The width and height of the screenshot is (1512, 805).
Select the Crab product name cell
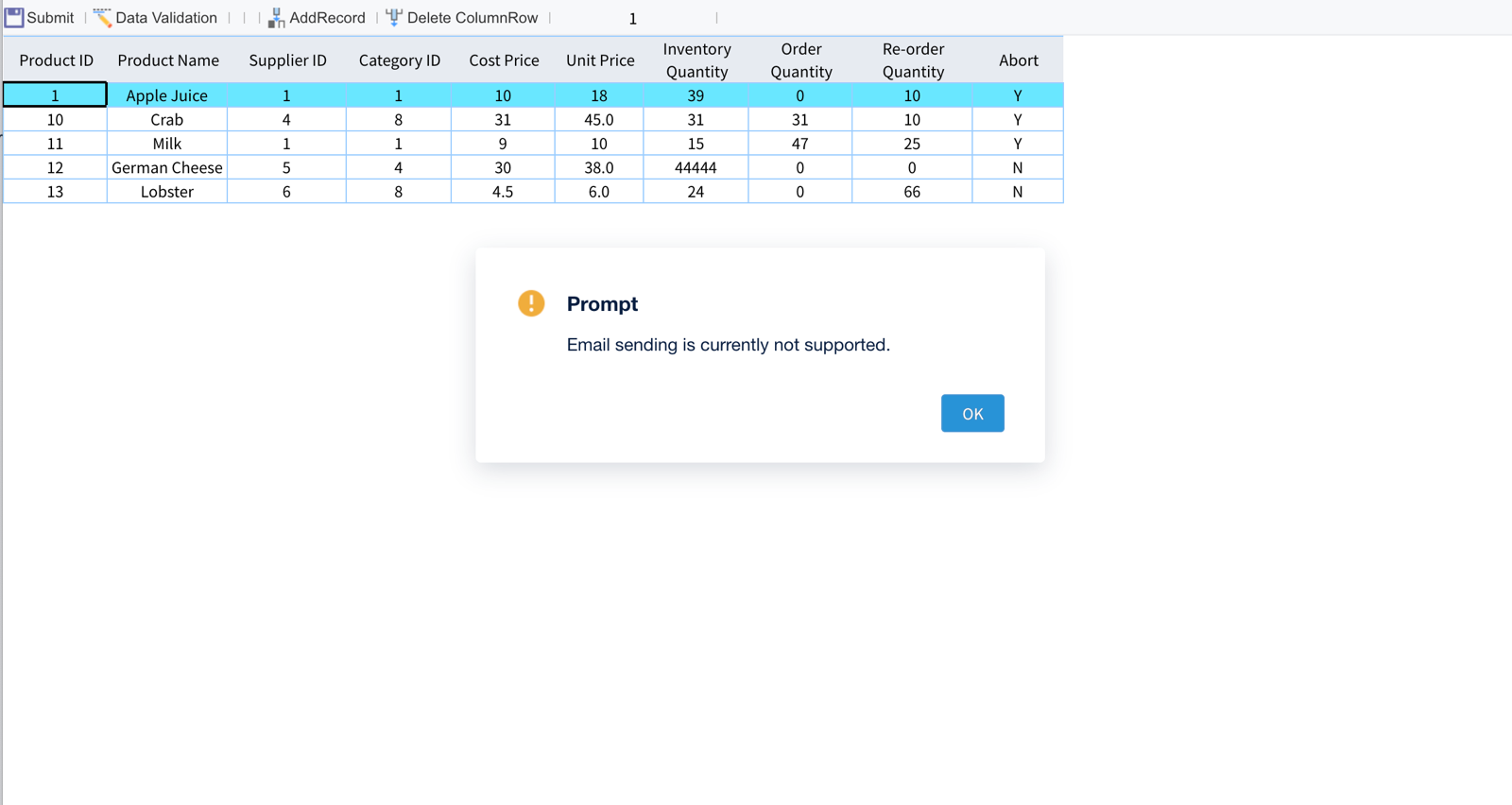pyautogui.click(x=167, y=120)
